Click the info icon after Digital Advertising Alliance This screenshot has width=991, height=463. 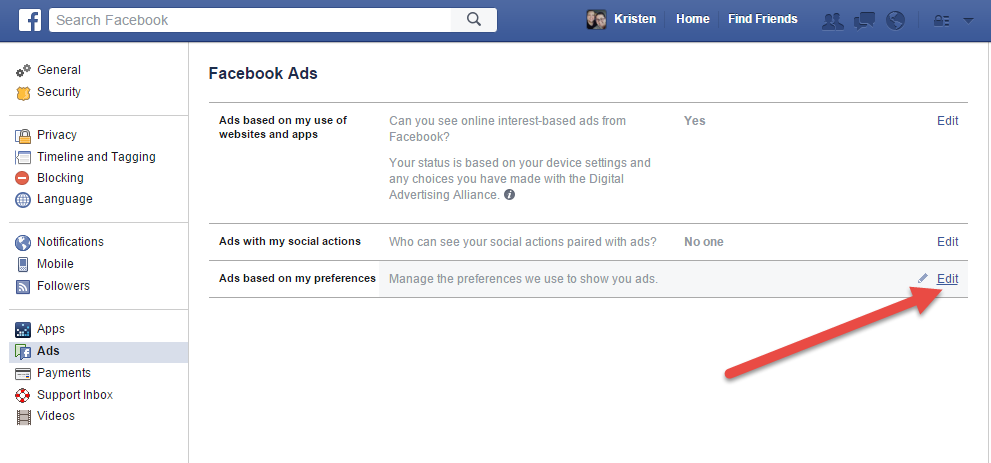pos(510,195)
